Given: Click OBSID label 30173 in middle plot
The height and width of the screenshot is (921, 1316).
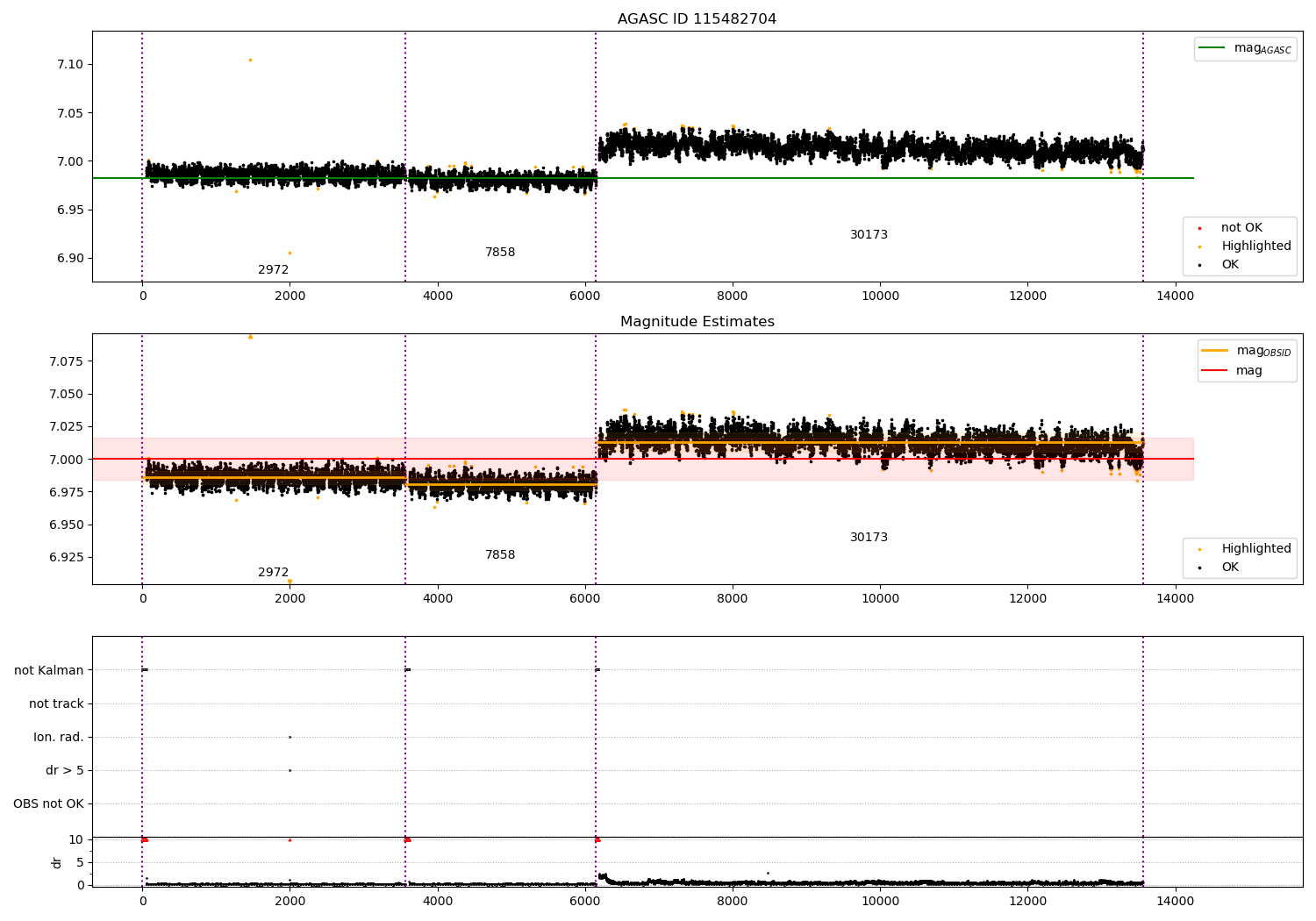Looking at the screenshot, I should coord(869,538).
